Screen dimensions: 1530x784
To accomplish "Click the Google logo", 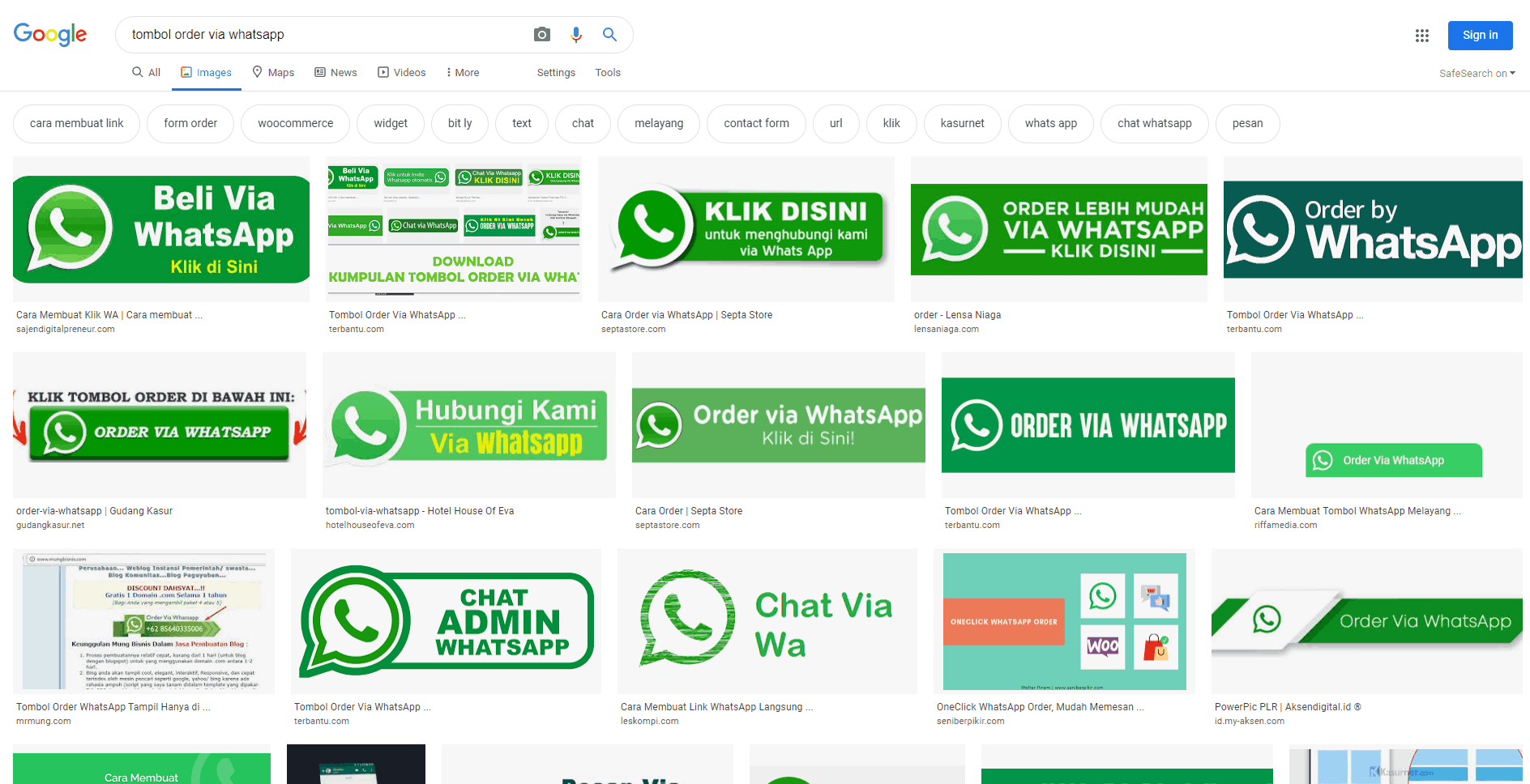I will (x=50, y=35).
